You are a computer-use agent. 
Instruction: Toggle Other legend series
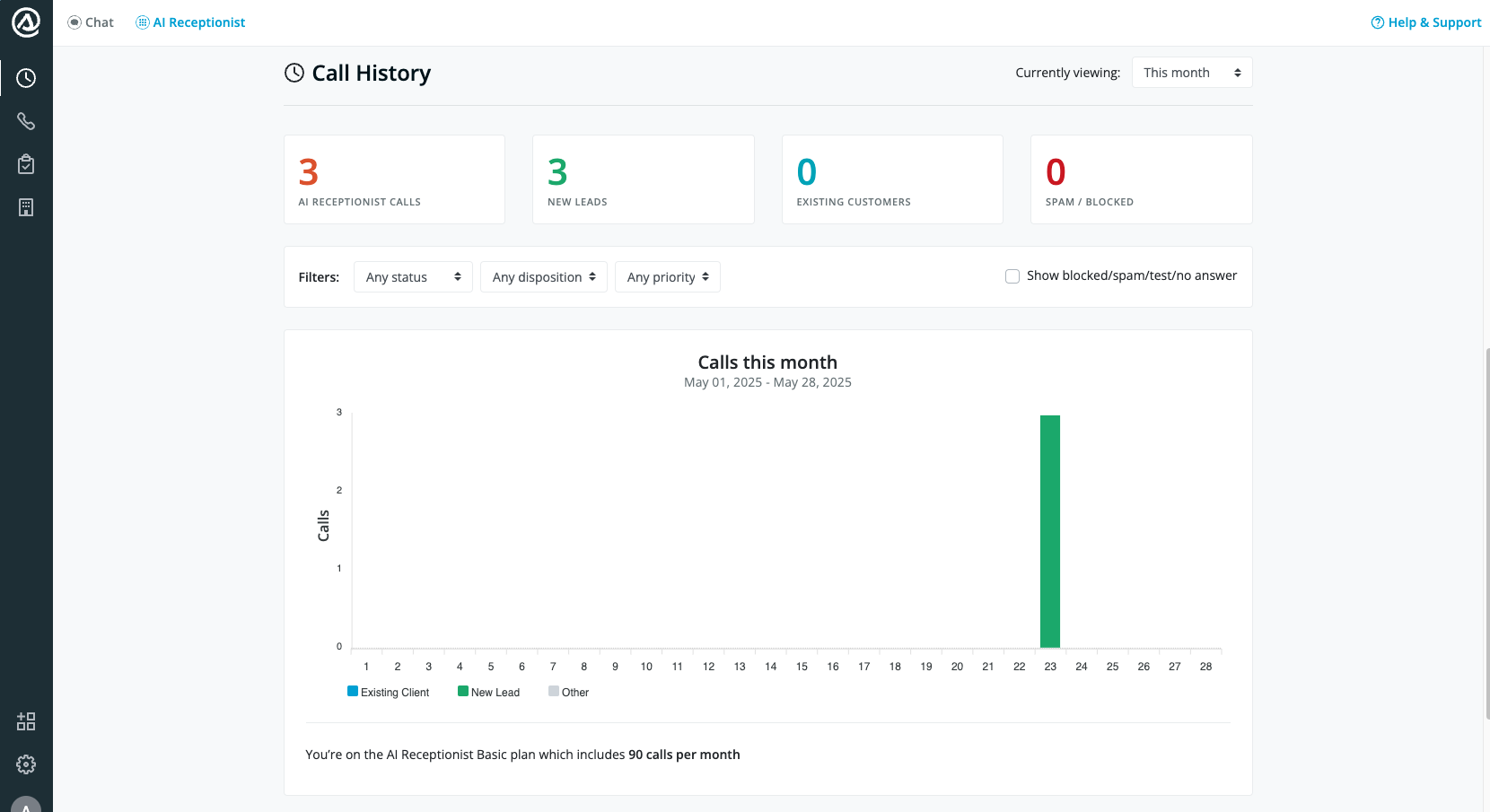point(569,692)
